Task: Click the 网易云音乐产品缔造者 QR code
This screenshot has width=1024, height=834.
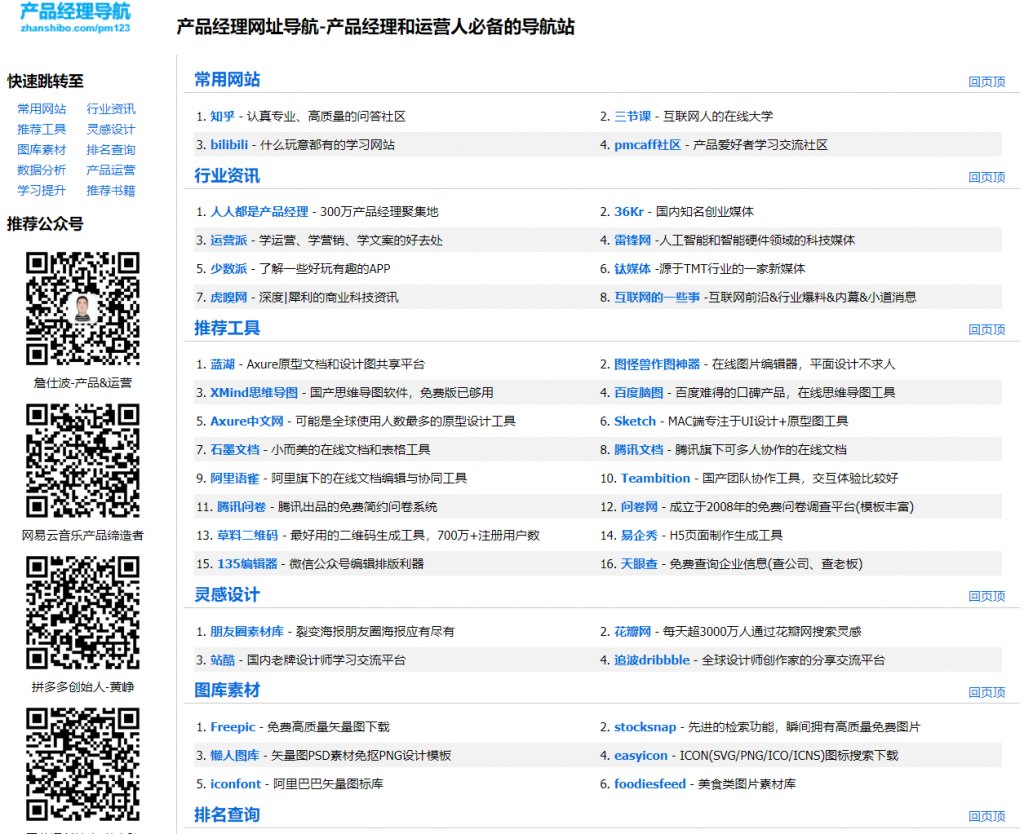Action: [83, 460]
